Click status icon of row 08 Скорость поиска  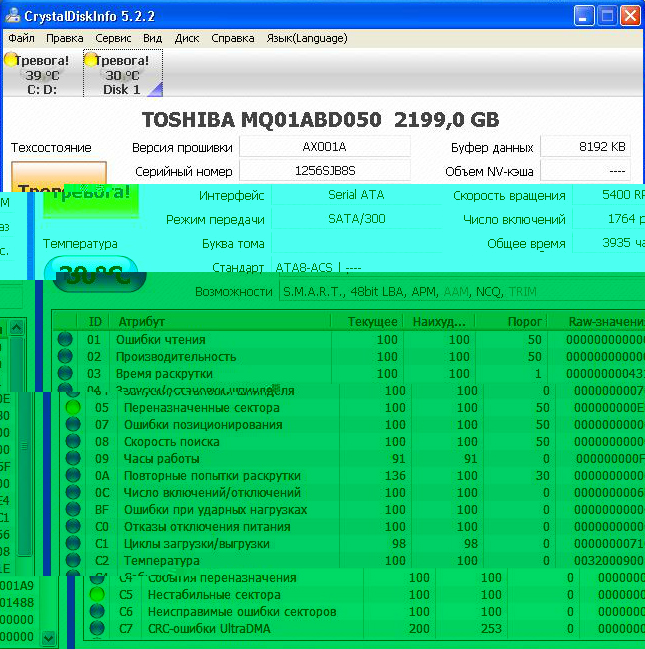73,441
